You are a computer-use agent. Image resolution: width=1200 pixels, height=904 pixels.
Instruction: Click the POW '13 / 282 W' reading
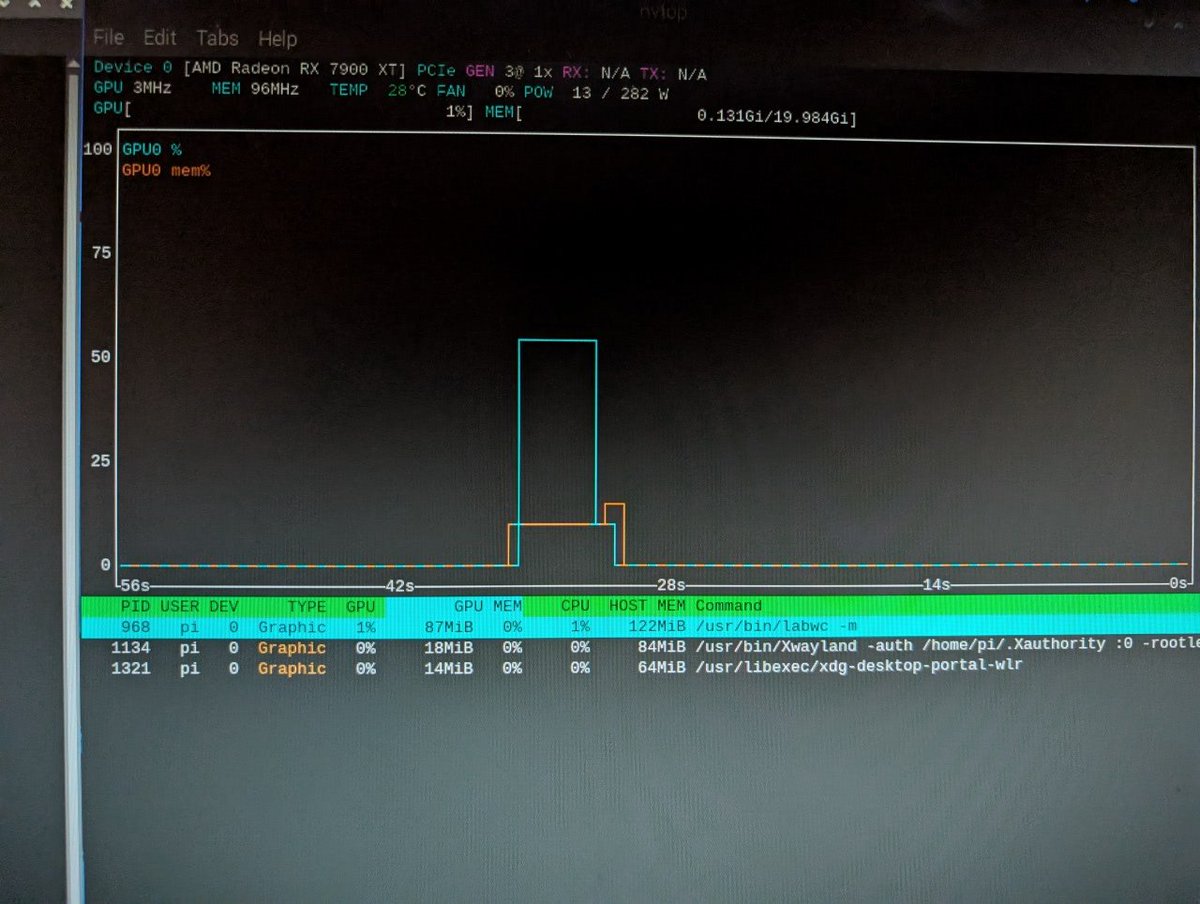click(x=620, y=93)
